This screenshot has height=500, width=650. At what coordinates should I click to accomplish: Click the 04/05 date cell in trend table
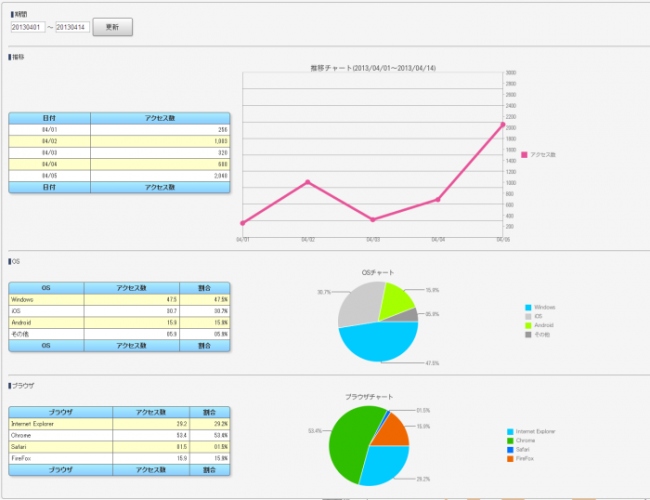49,176
